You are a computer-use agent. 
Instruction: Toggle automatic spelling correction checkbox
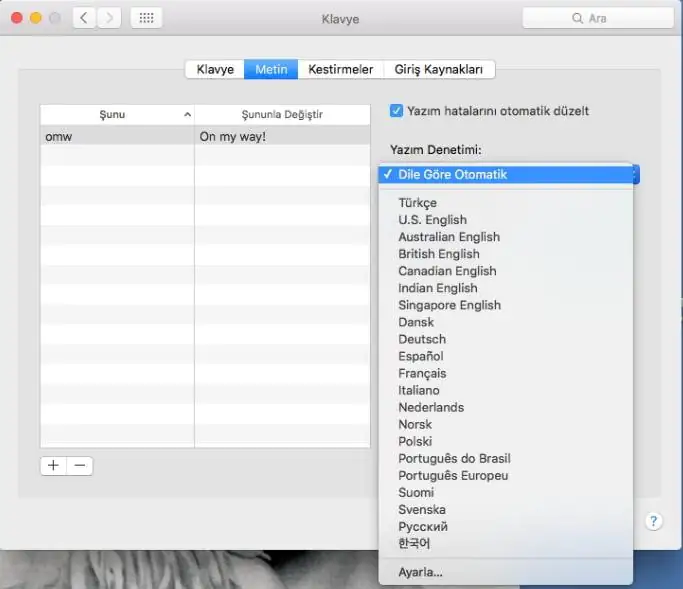(397, 110)
